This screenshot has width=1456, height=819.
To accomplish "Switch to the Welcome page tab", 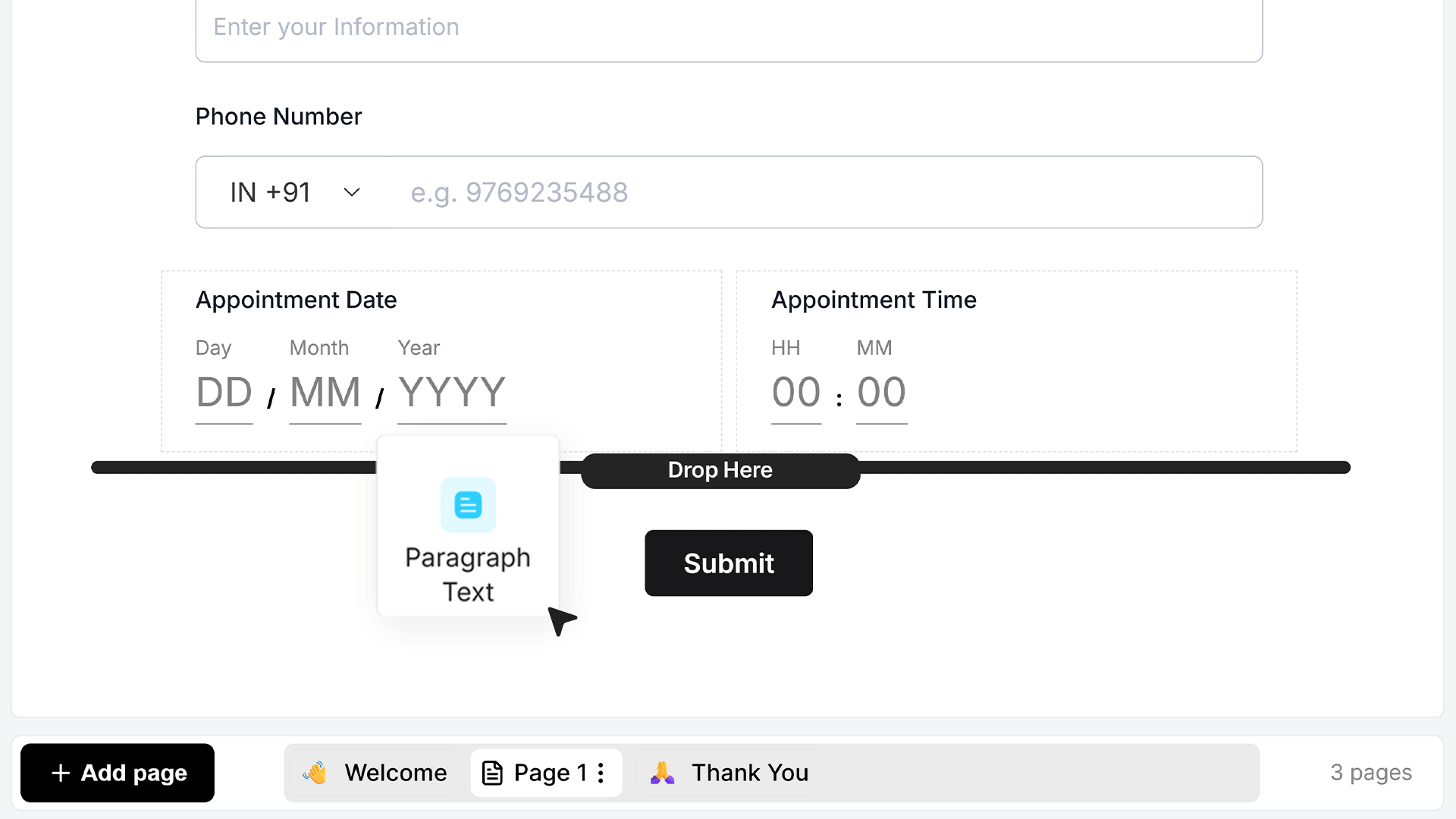I will click(x=374, y=773).
